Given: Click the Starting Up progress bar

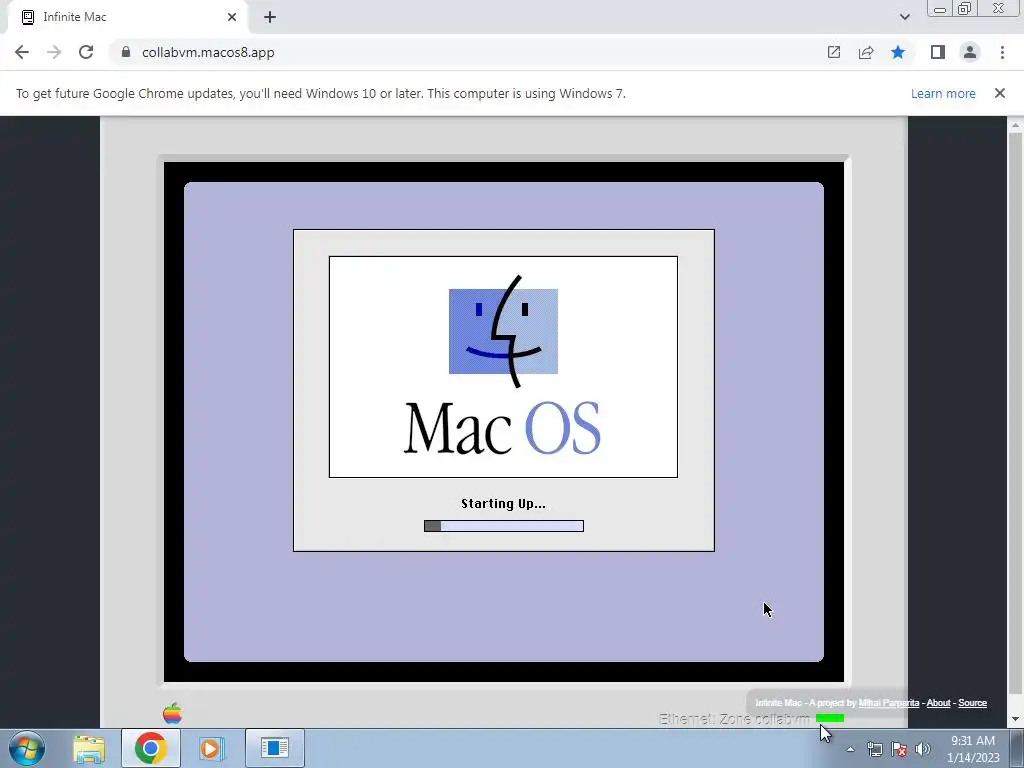Looking at the screenshot, I should coord(504,526).
